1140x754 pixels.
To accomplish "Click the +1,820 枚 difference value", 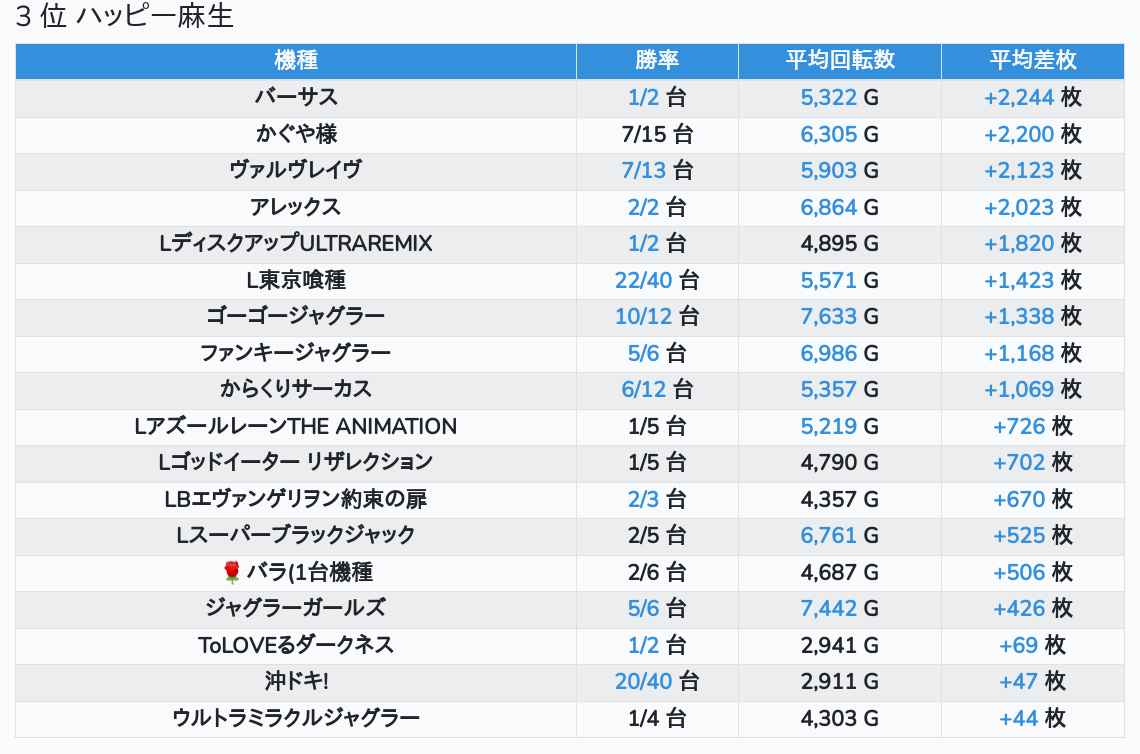I will [x=1032, y=244].
